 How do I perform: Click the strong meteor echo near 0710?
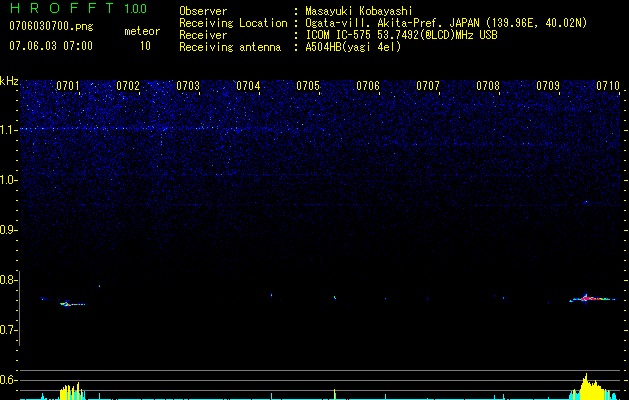592,298
